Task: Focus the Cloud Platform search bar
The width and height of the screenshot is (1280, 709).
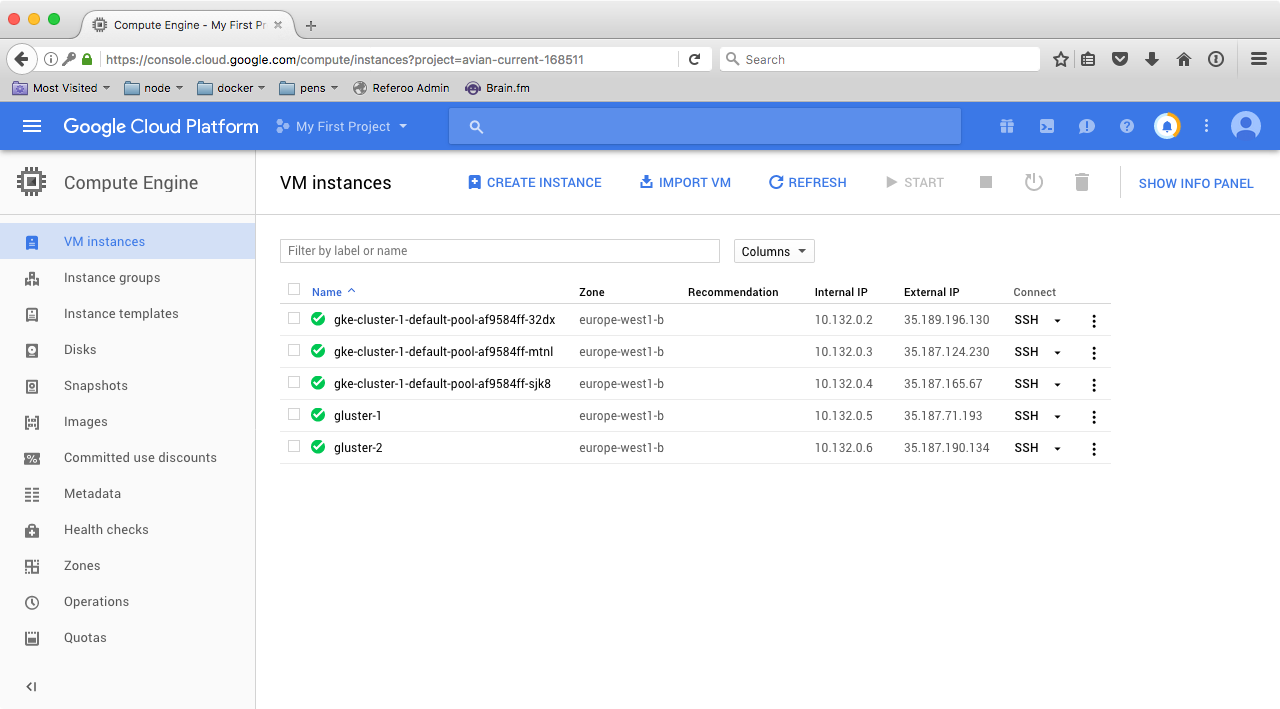Action: pos(705,126)
